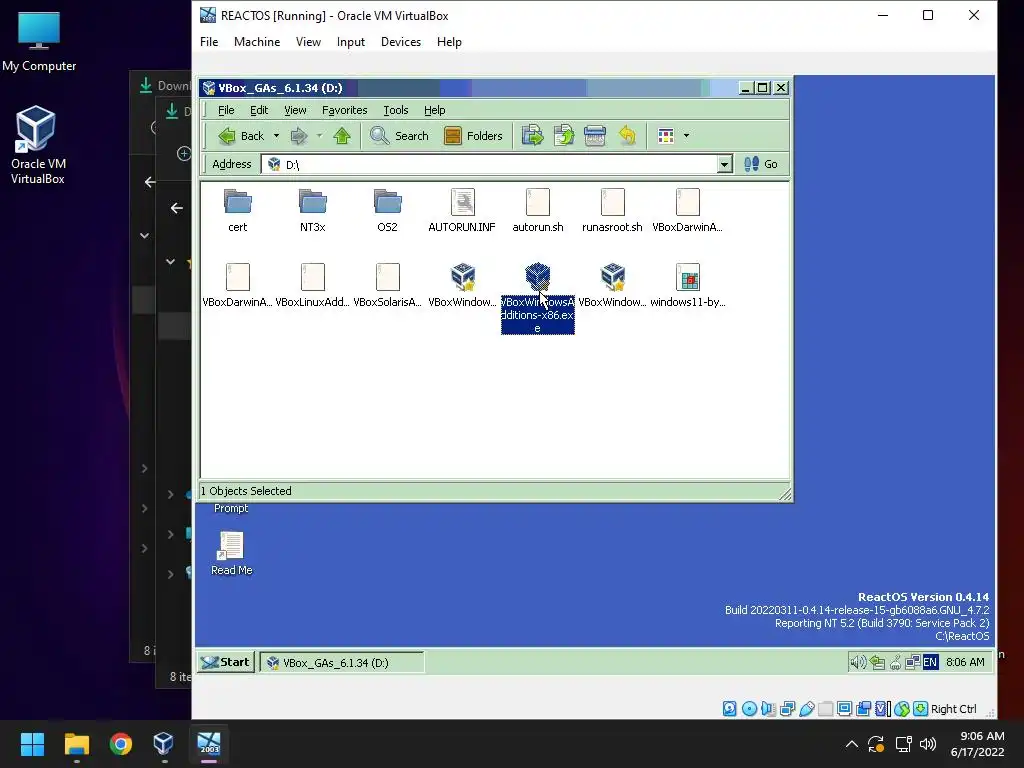1024x768 pixels.
Task: Select the OS2 folder
Action: point(387,210)
